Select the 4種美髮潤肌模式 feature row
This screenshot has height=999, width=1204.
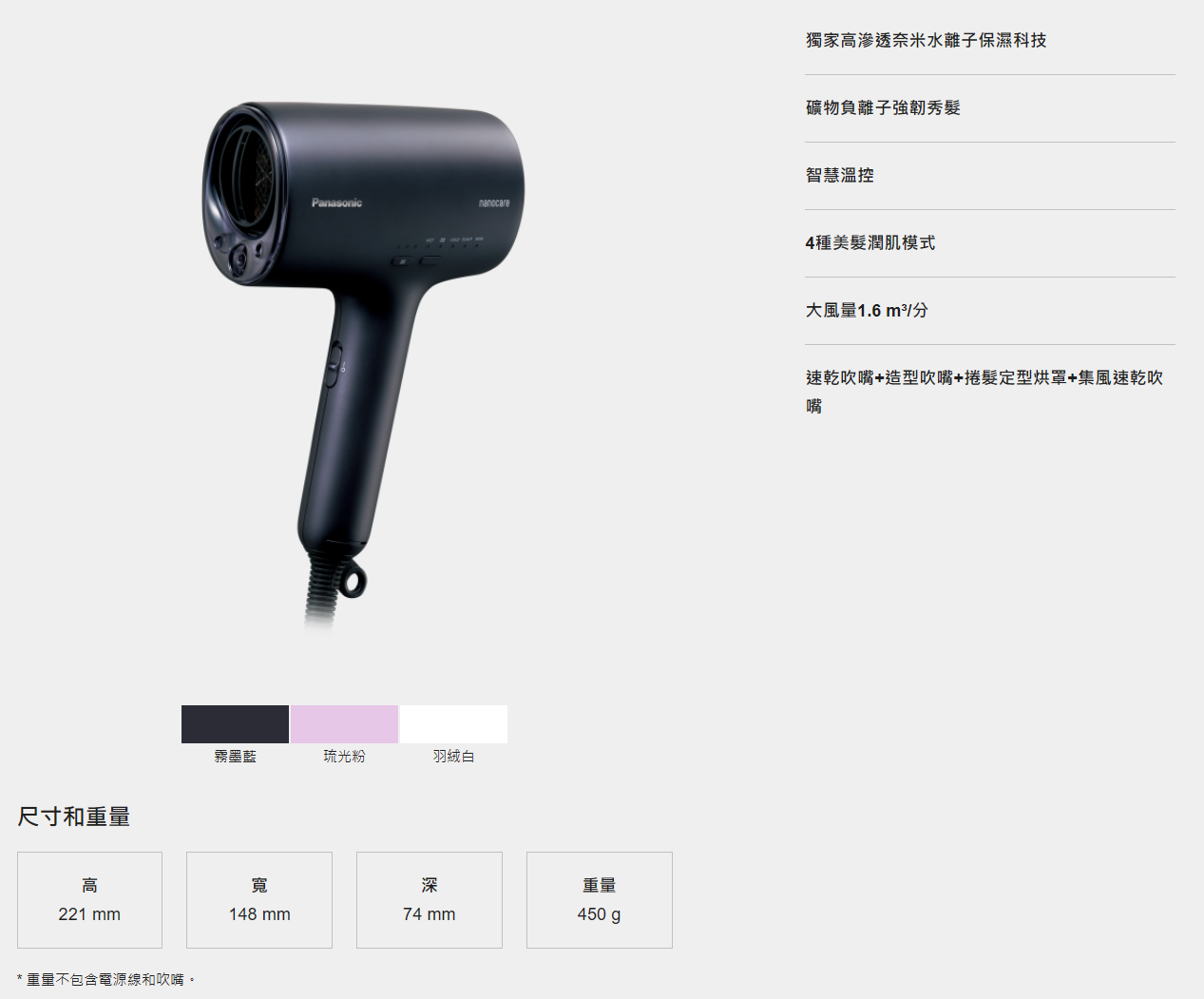coord(870,242)
